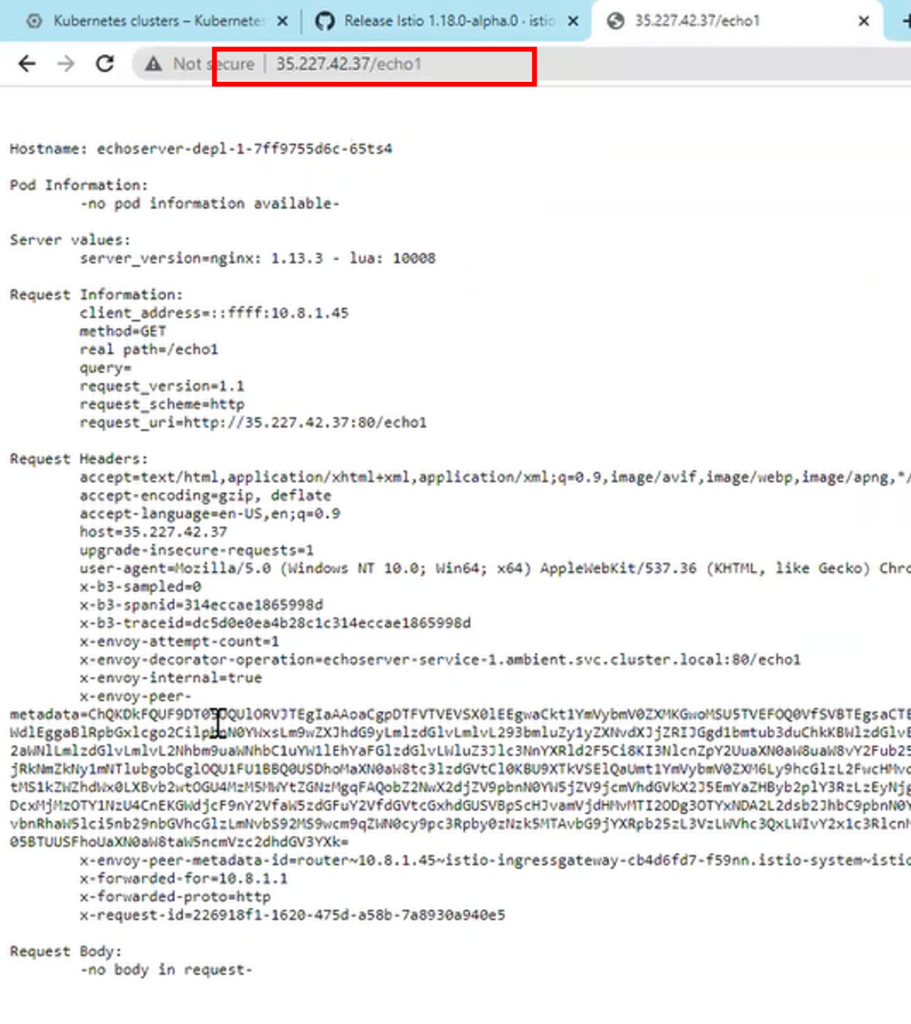Click x-b3-sampled=0 line
Image resolution: width=911 pixels, height=1024 pixels.
click(140, 588)
